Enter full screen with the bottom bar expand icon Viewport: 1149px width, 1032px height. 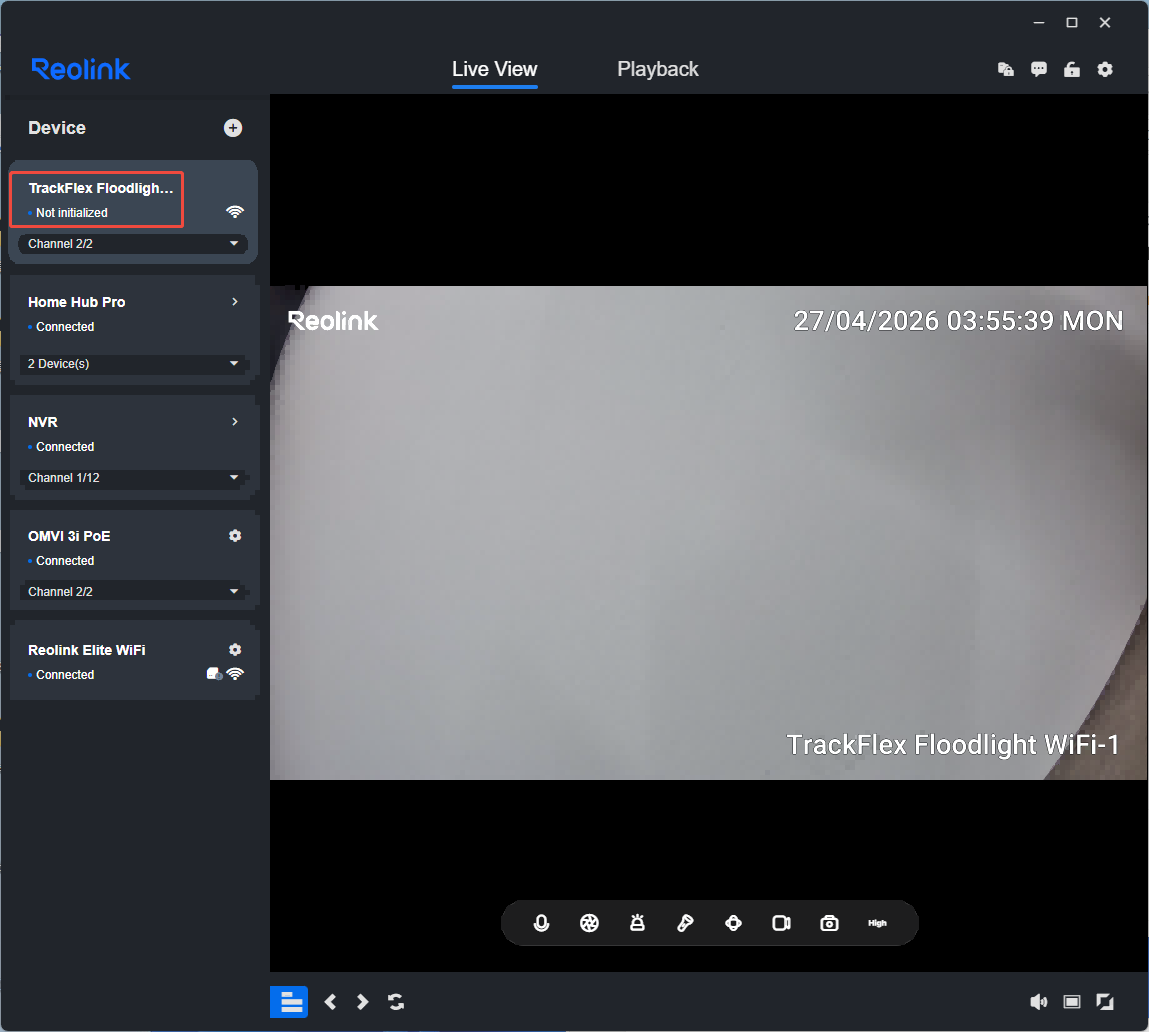(1105, 1002)
